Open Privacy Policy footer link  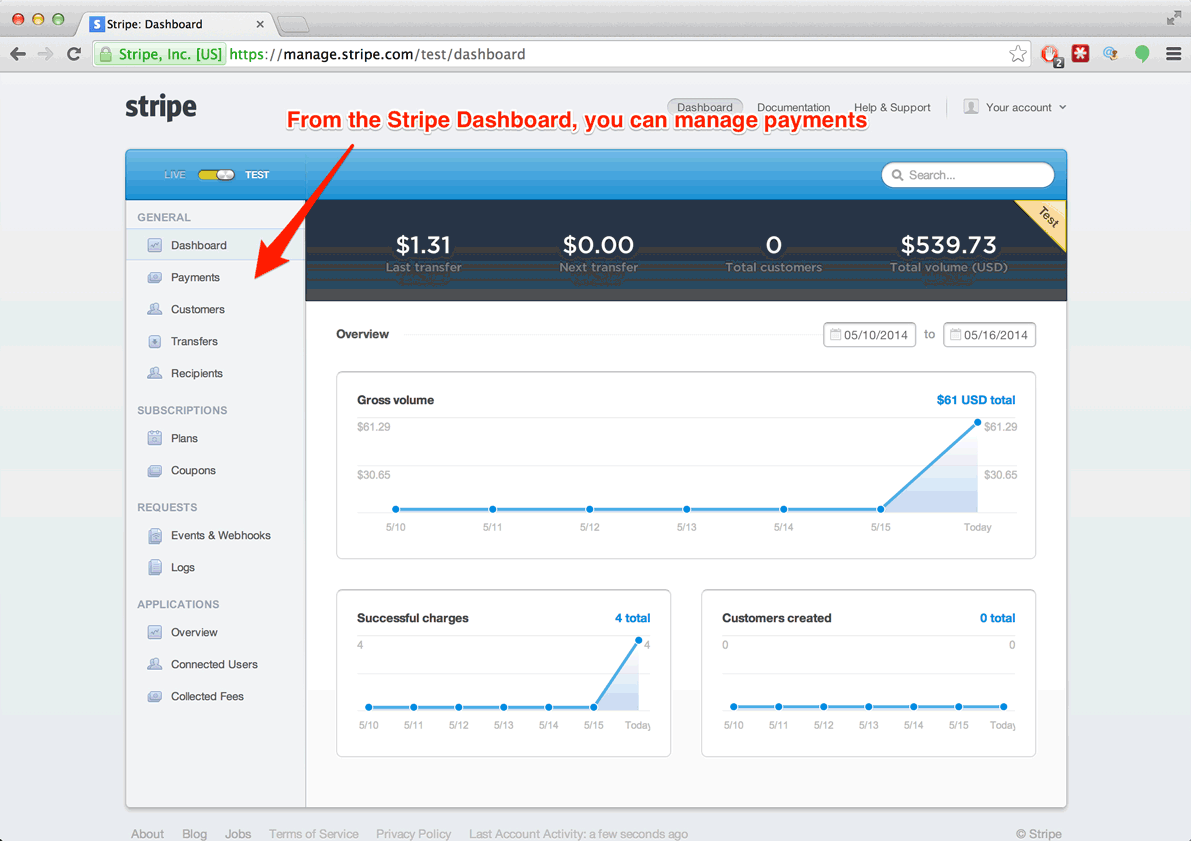413,833
